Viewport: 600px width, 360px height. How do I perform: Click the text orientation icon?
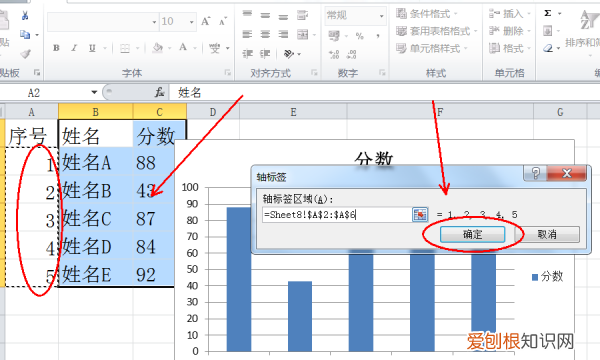(x=289, y=54)
